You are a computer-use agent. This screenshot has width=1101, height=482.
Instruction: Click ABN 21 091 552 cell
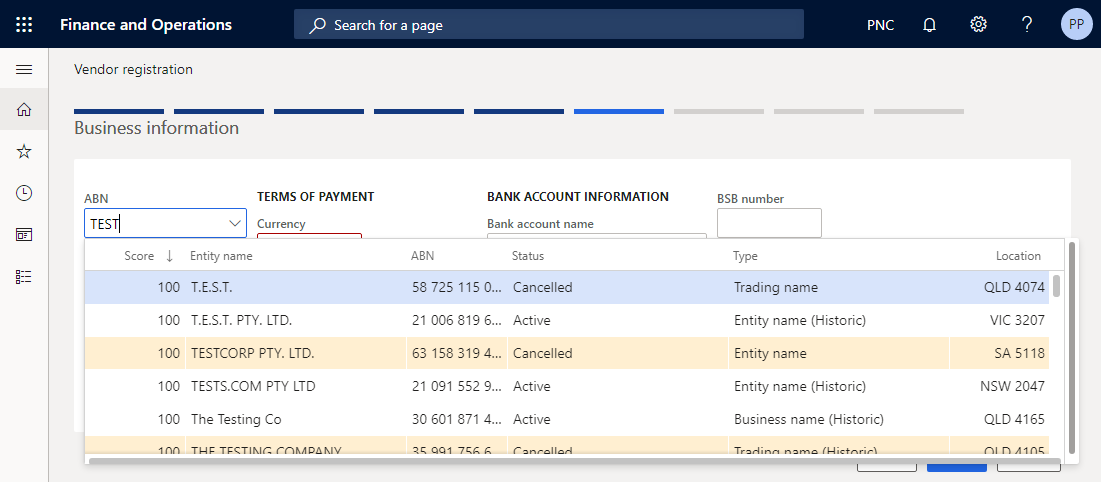(457, 386)
